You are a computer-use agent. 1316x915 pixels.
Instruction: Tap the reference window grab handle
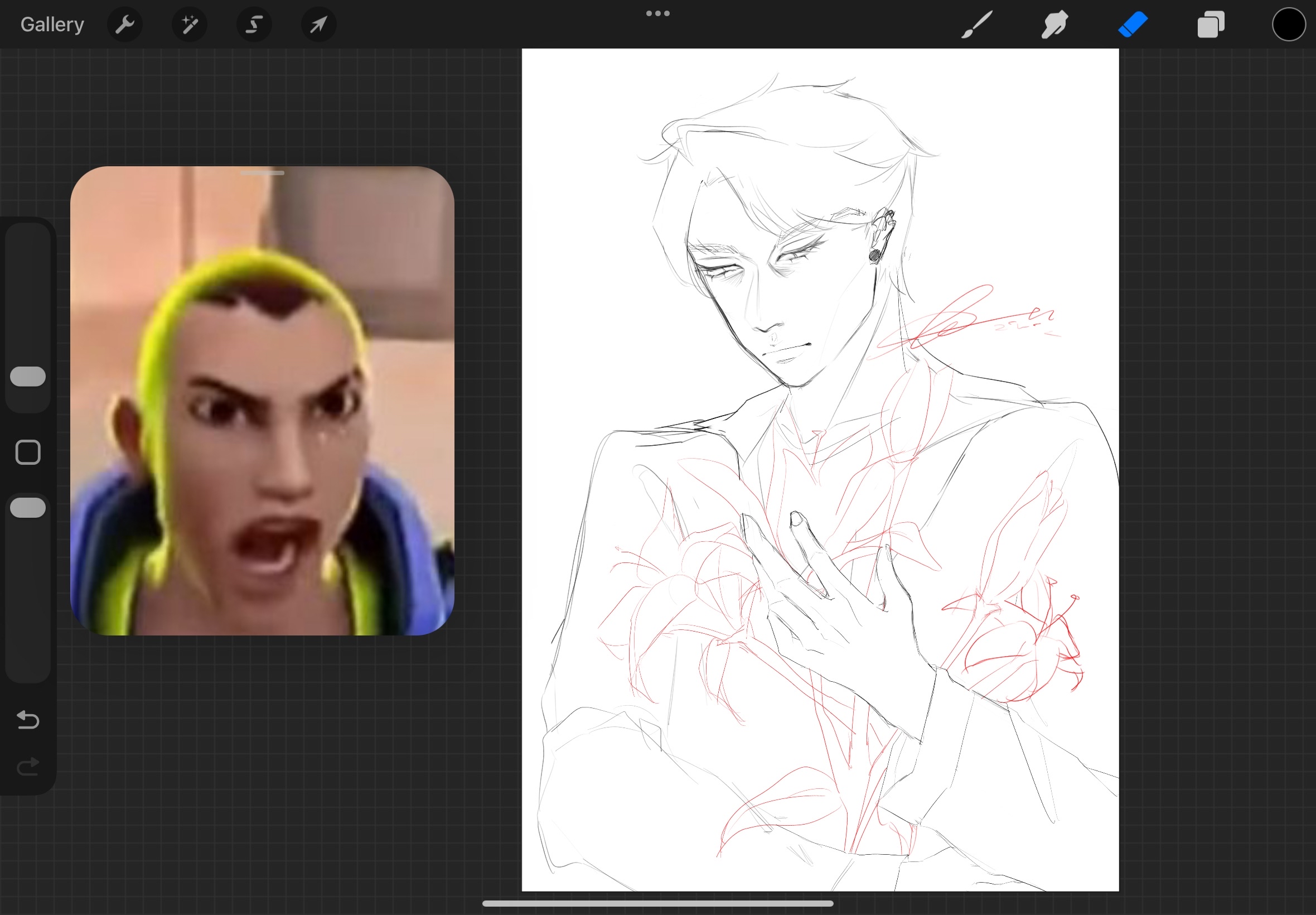263,172
